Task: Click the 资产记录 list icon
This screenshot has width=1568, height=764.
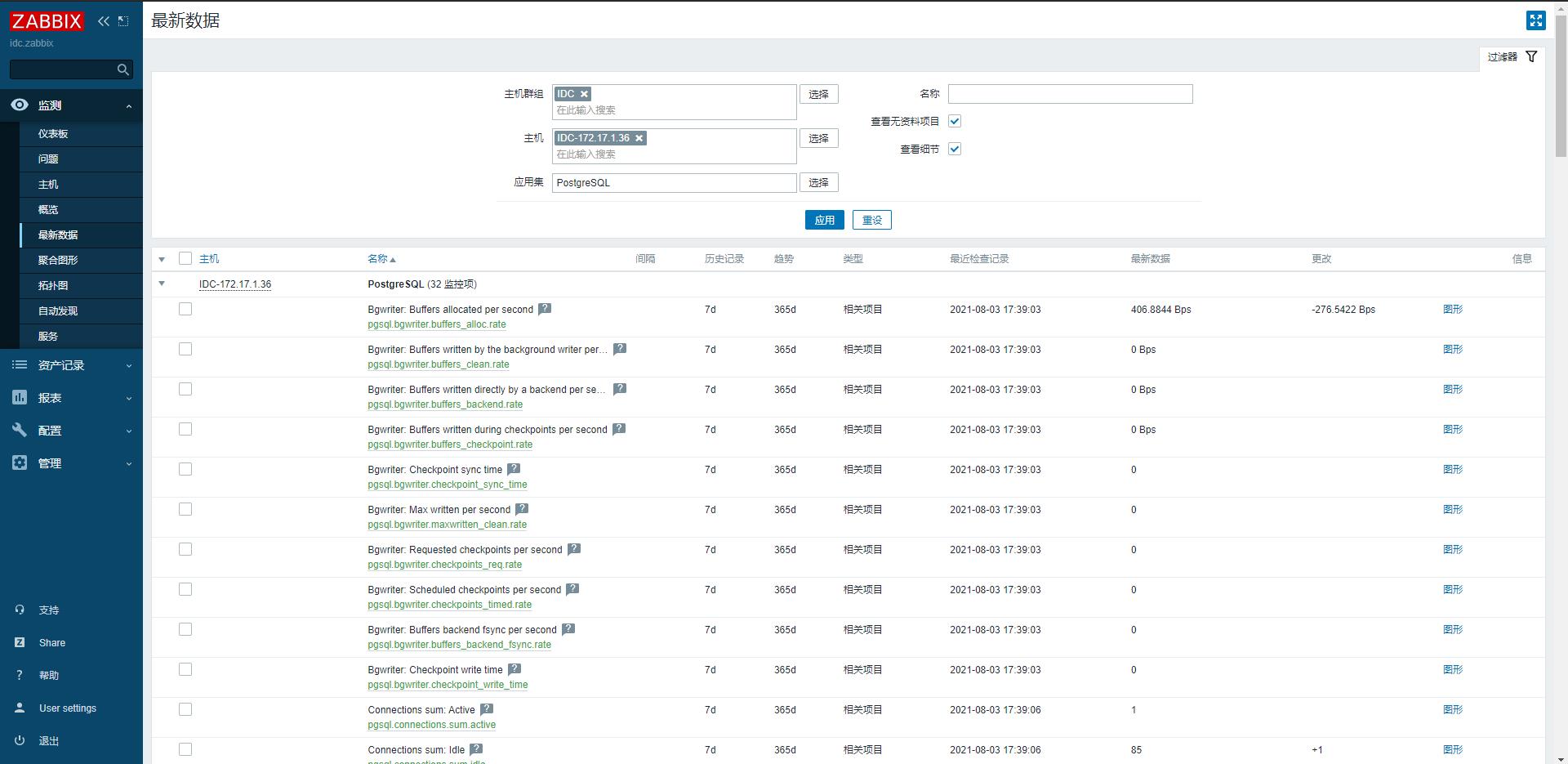Action: (x=20, y=364)
